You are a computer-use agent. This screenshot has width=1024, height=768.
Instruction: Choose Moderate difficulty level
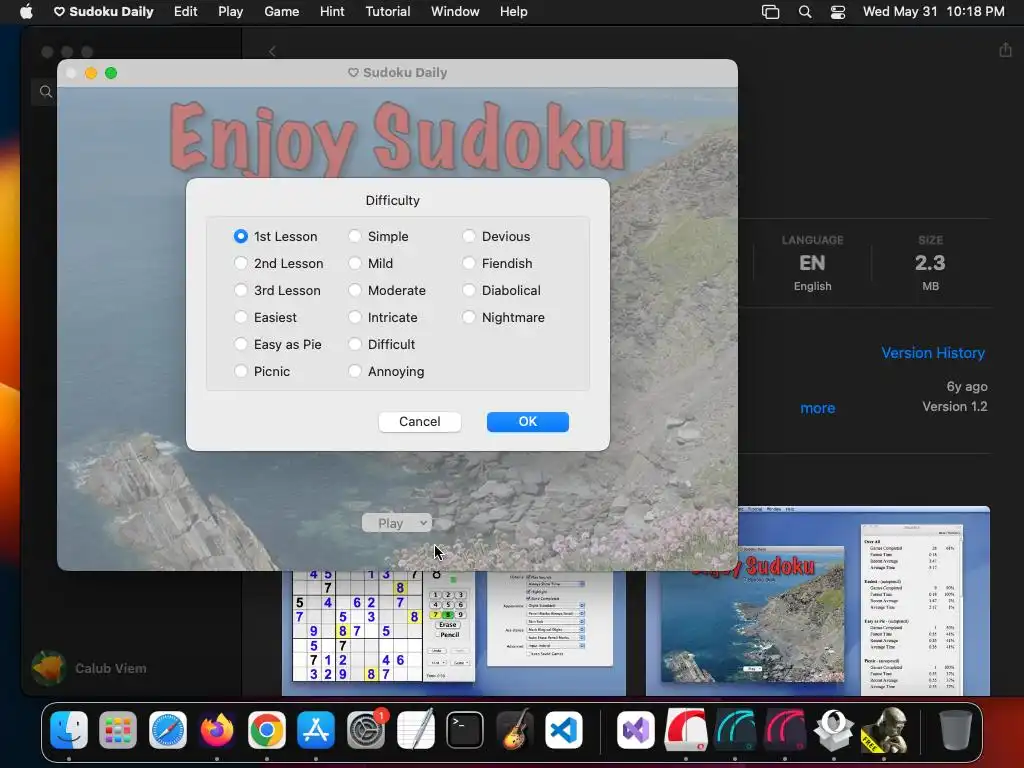coord(355,290)
